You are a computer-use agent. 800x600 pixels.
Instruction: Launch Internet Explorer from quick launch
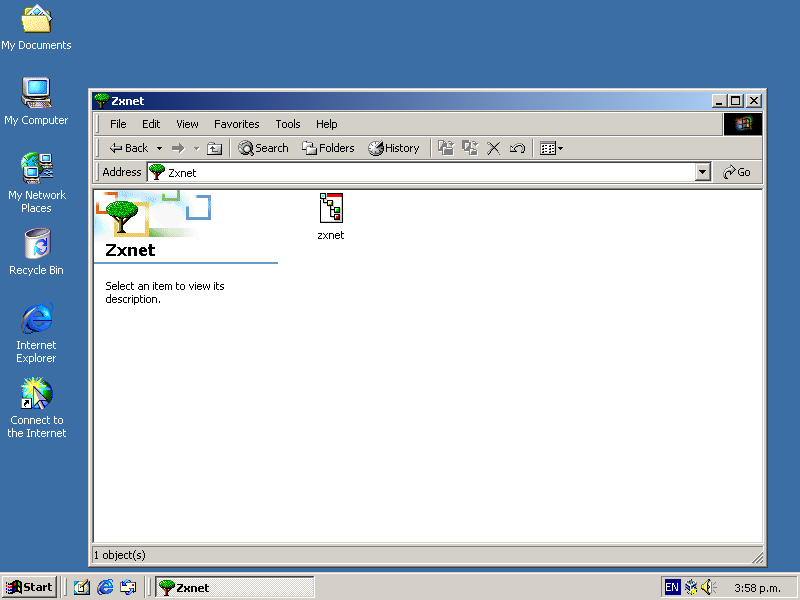point(105,587)
